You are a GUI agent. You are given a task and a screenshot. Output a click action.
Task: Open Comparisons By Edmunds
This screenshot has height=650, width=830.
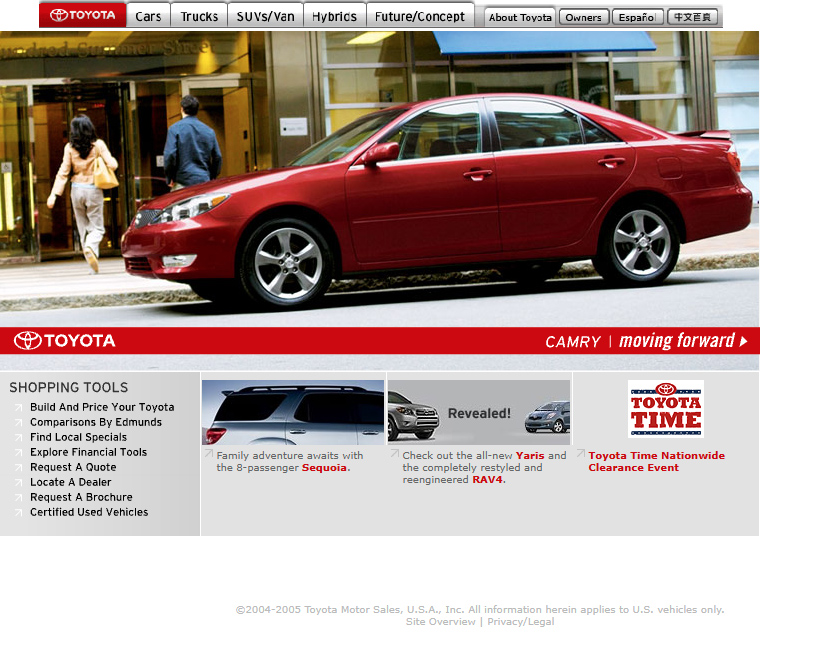click(96, 422)
